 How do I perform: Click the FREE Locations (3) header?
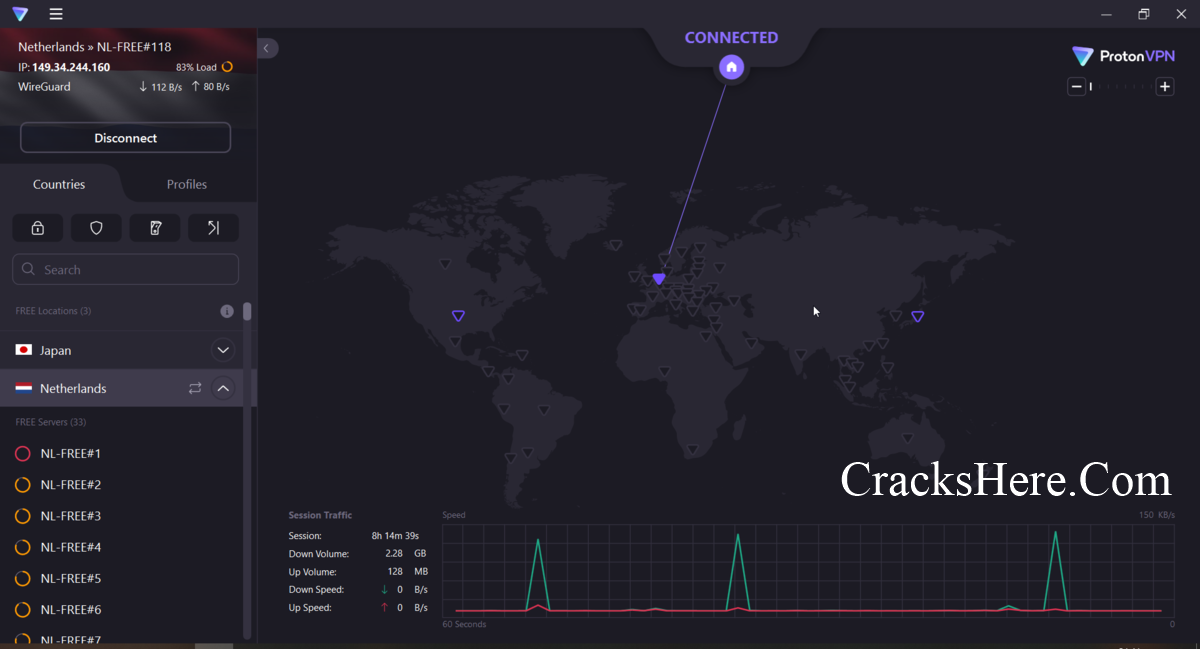[x=53, y=311]
